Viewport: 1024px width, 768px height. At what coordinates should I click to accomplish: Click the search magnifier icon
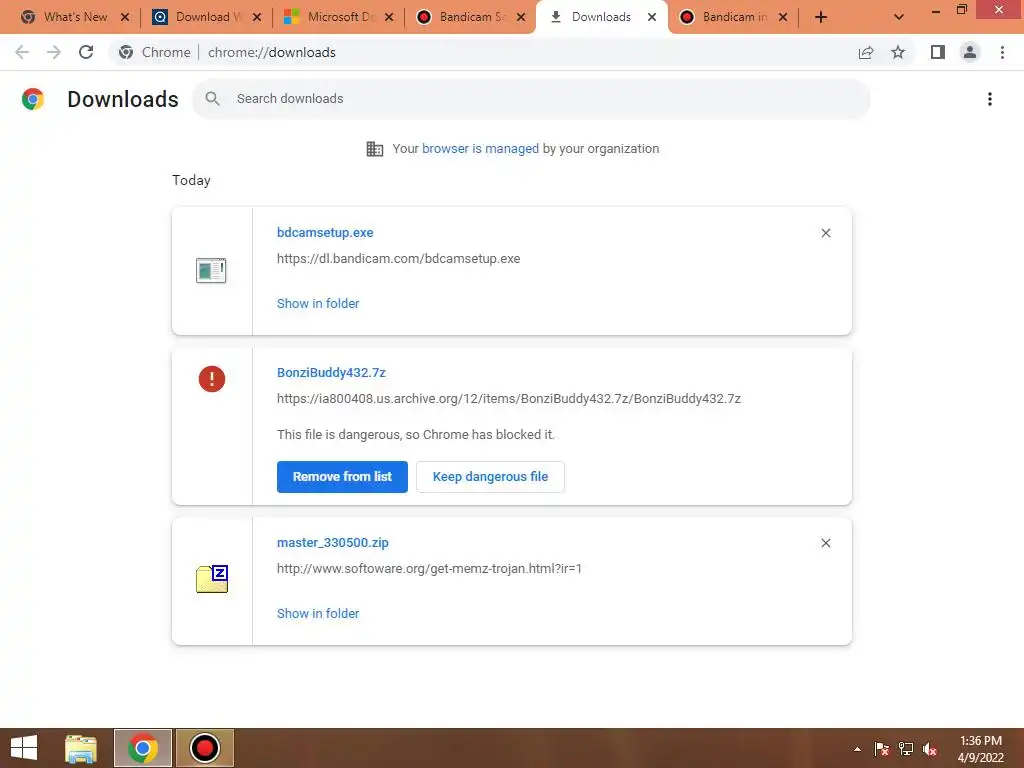tap(212, 99)
